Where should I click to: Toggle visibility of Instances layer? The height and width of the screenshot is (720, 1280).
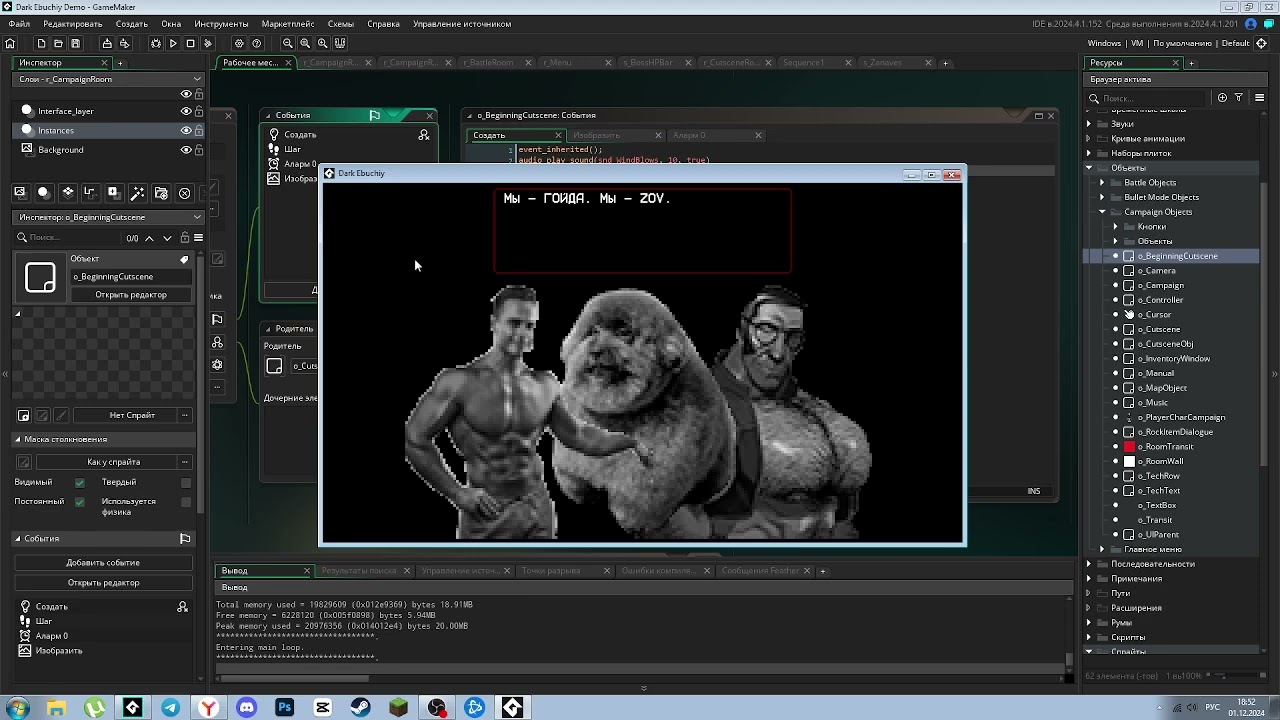pos(186,130)
